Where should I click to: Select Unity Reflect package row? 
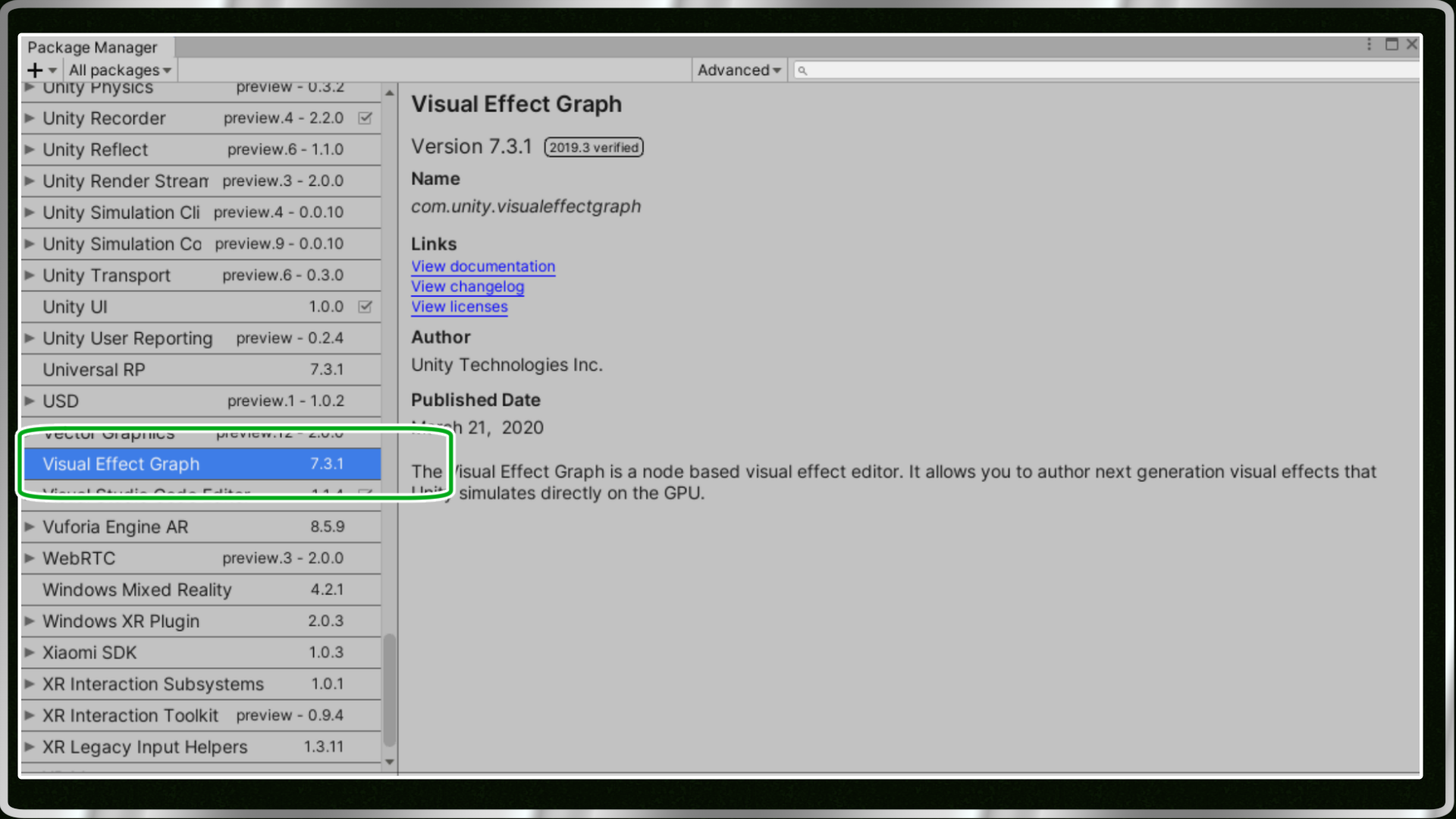click(201, 149)
